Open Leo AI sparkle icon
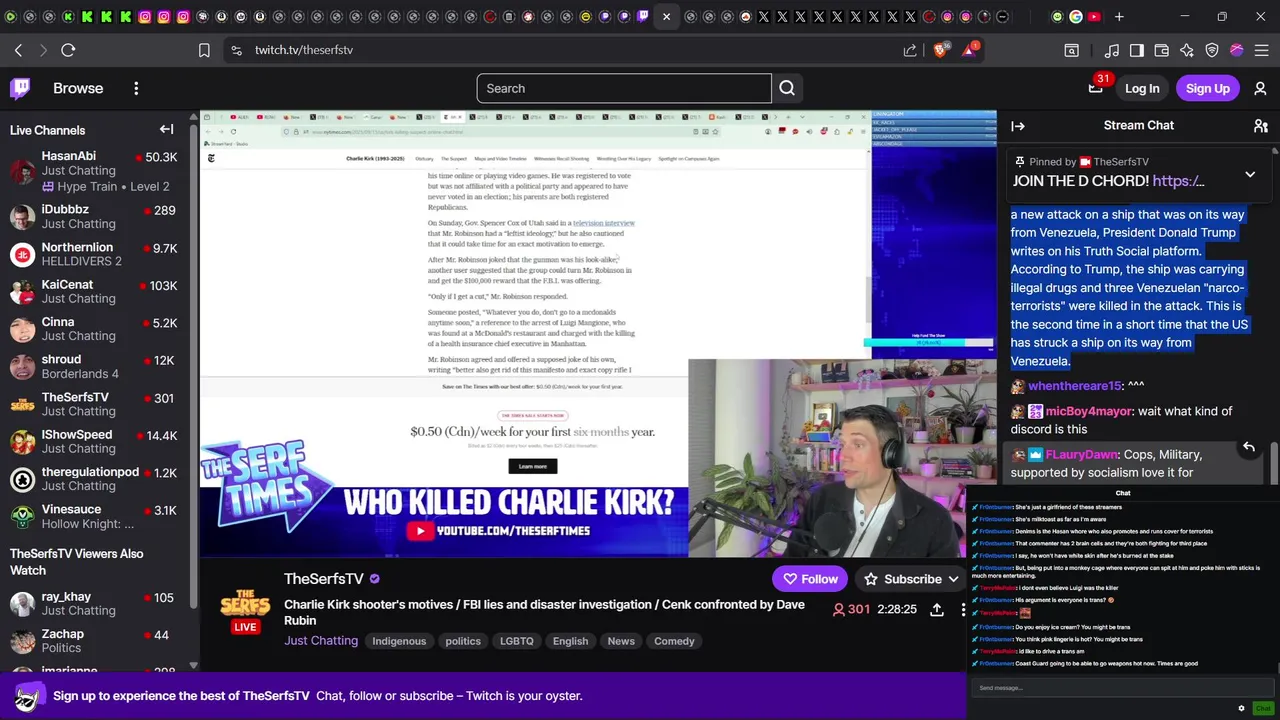 point(1187,50)
